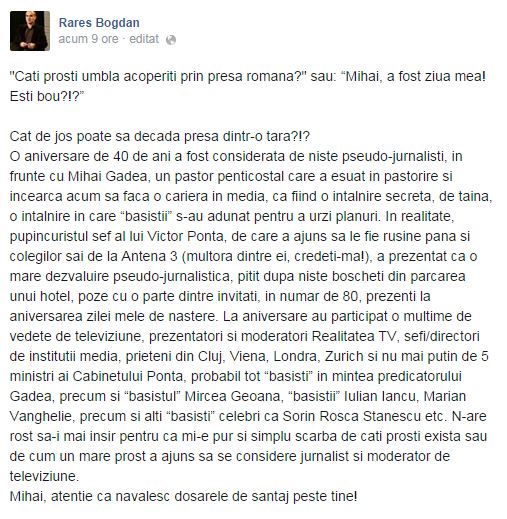Image resolution: width=507 pixels, height=519 pixels.
Task: Select the 'Antena 3' mention
Action: coord(149,256)
